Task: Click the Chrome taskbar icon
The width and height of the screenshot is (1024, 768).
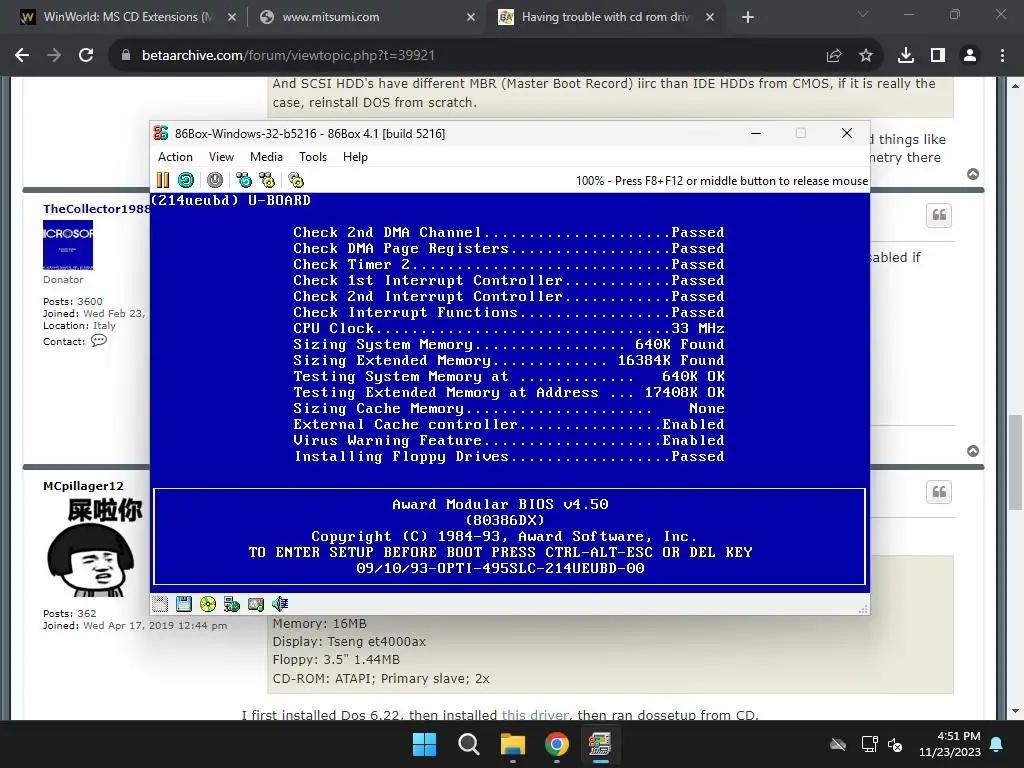Action: (556, 744)
